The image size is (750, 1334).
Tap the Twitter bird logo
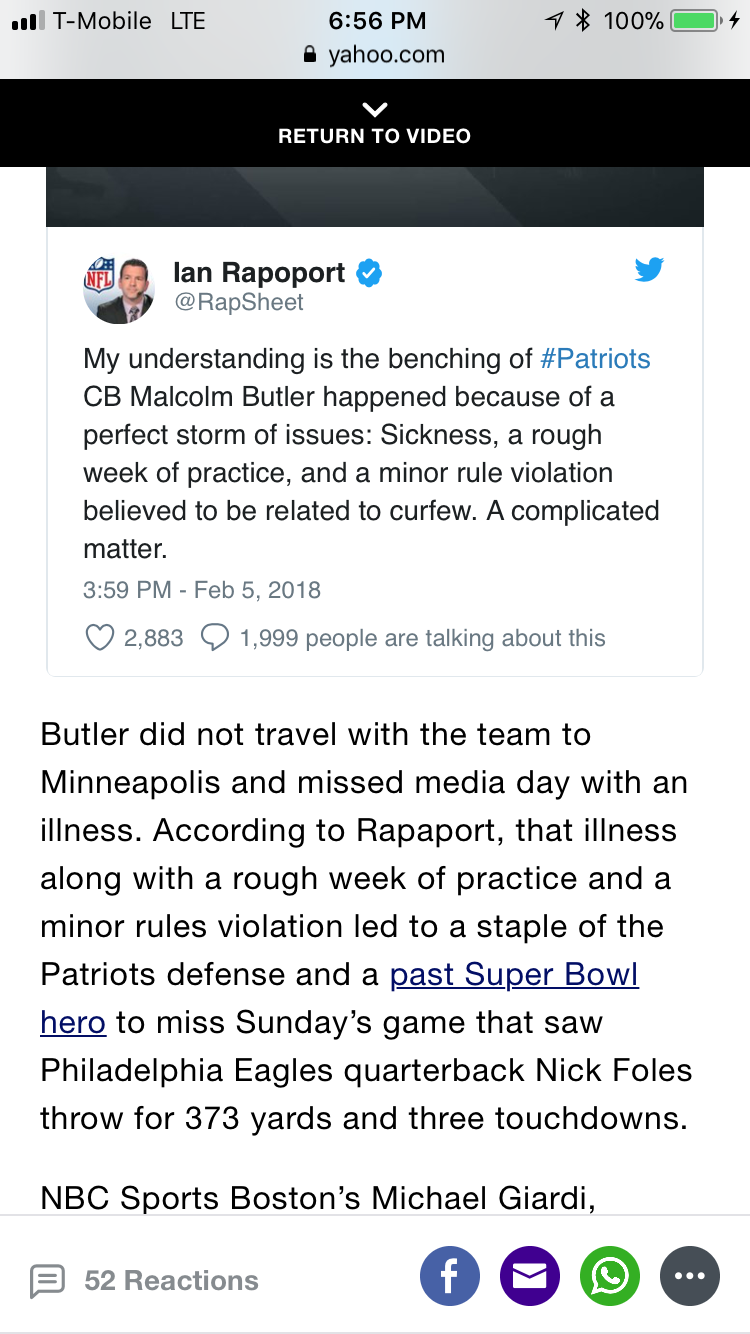tap(649, 269)
